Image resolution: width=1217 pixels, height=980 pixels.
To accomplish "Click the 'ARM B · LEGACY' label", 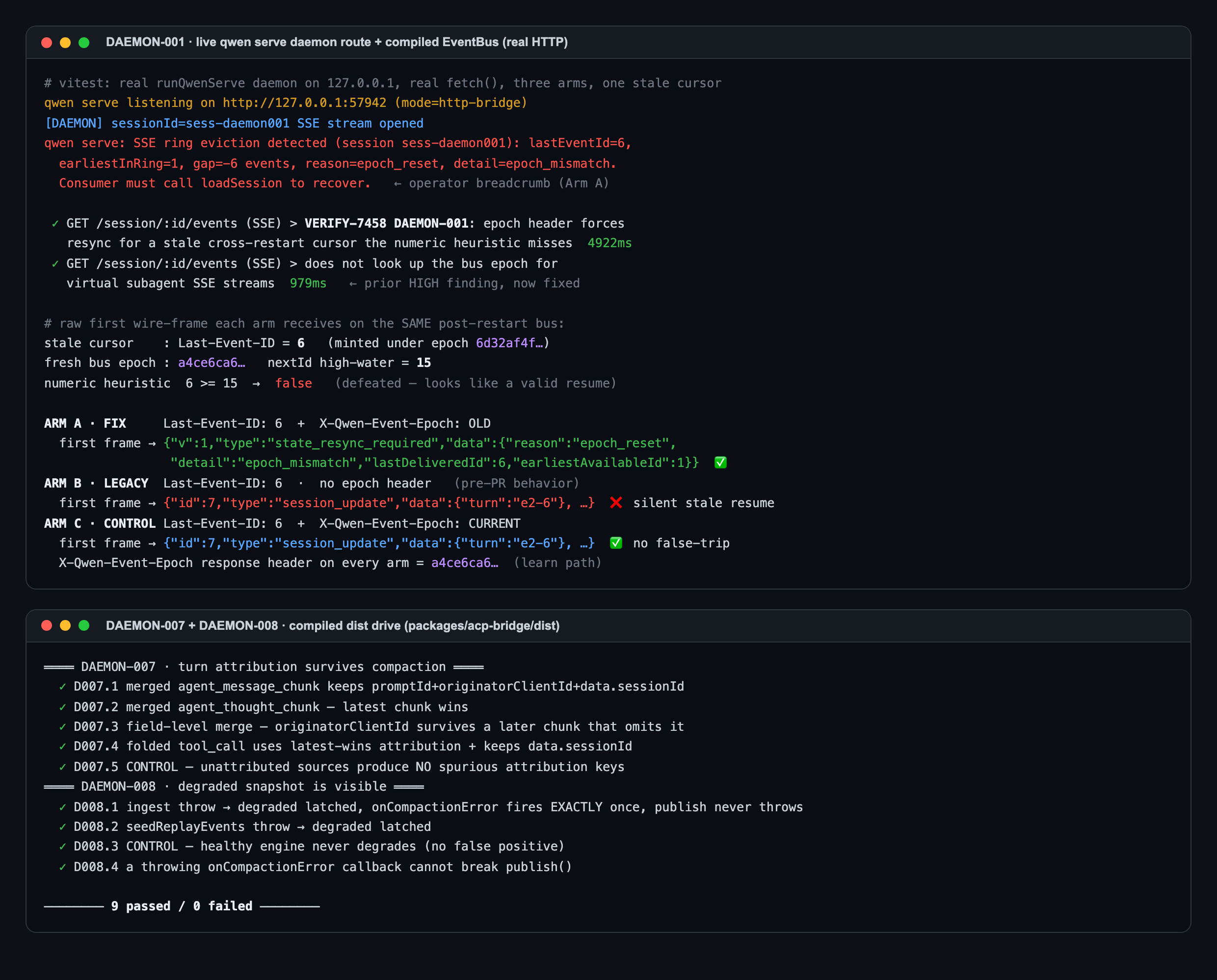I will (x=96, y=483).
